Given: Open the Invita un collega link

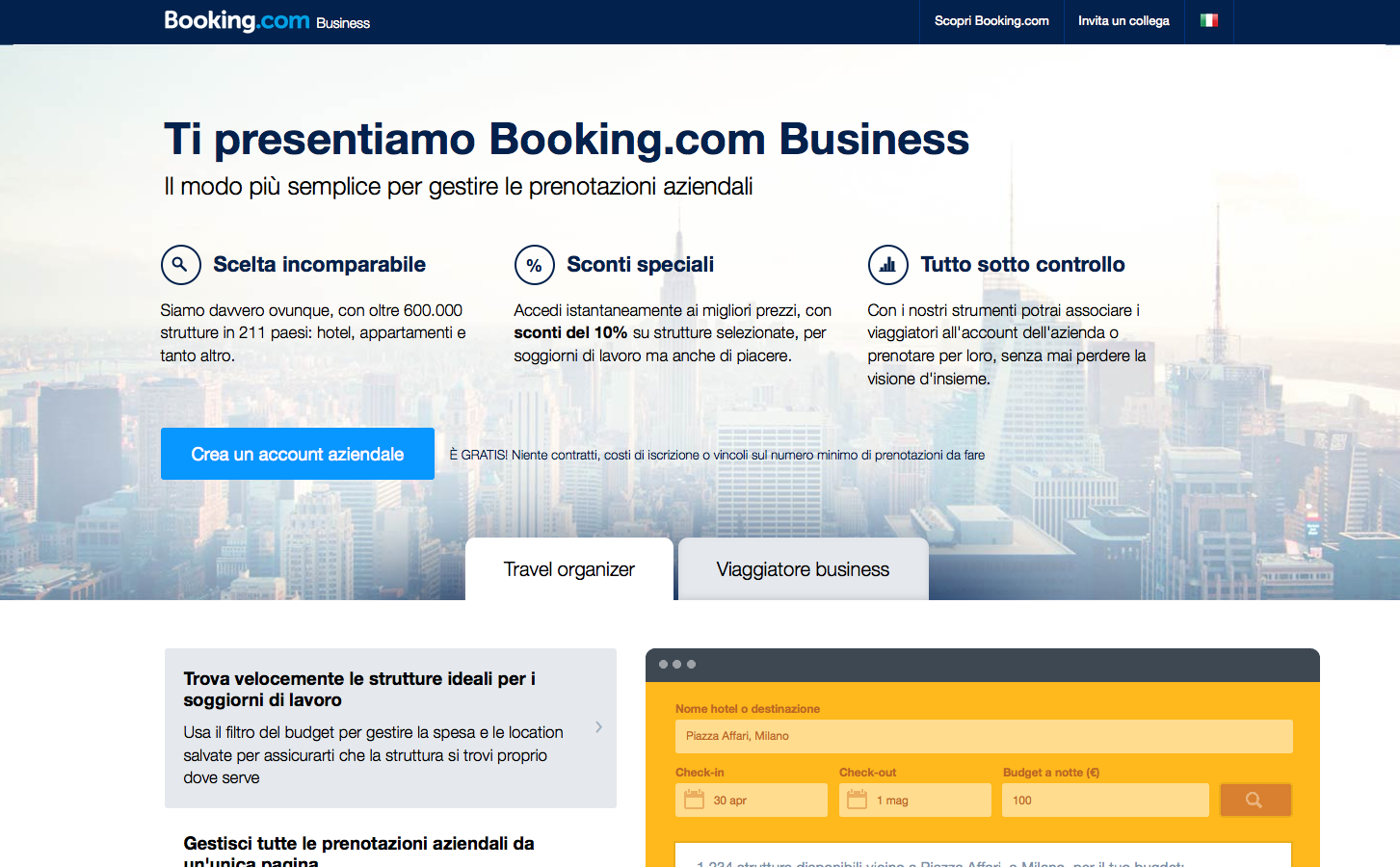Looking at the screenshot, I should click(x=1123, y=21).
